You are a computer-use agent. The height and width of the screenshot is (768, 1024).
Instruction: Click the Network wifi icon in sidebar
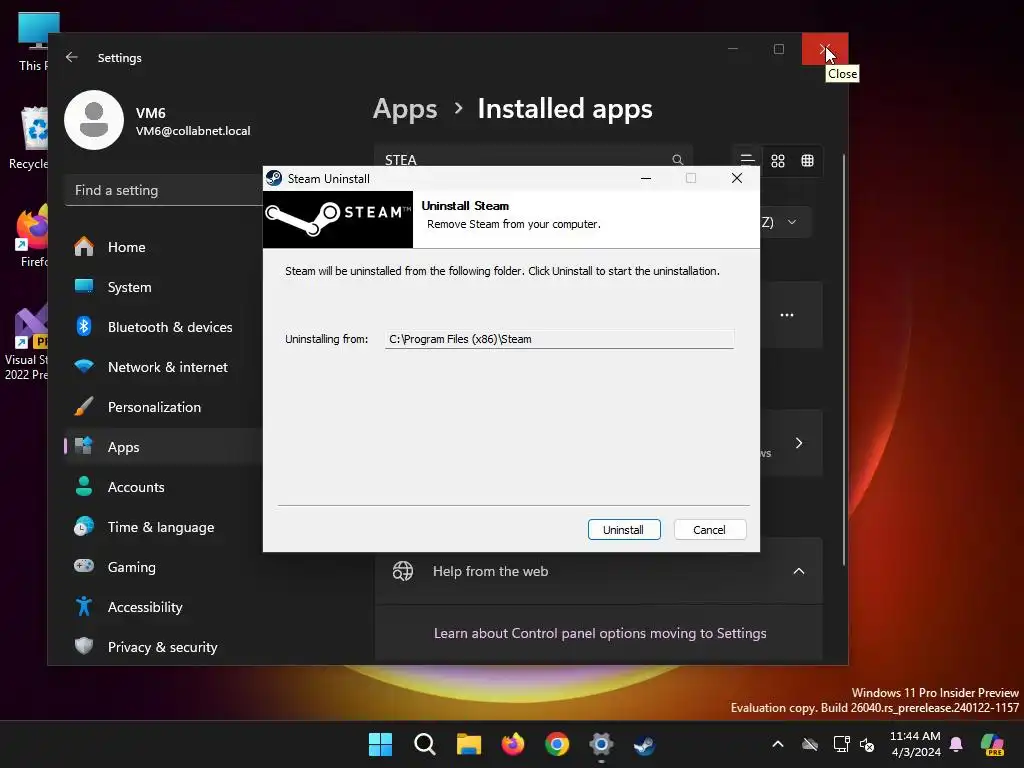pos(84,366)
